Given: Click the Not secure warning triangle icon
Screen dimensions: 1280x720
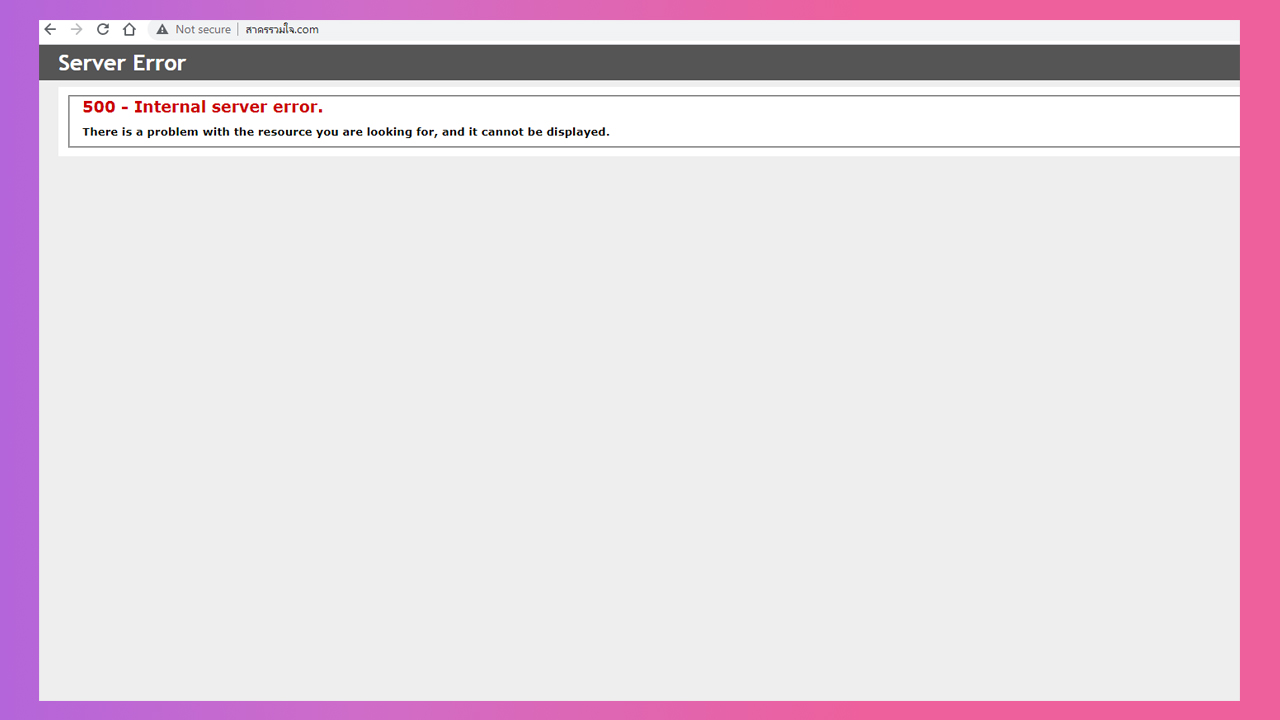Looking at the screenshot, I should point(162,30).
